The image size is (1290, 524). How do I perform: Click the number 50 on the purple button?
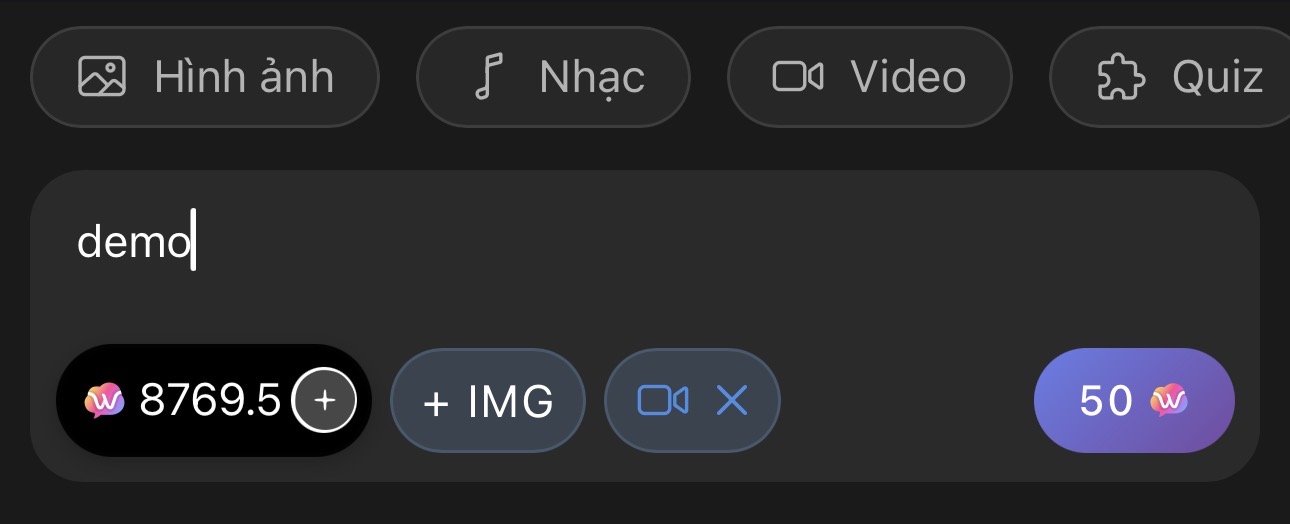click(1106, 401)
